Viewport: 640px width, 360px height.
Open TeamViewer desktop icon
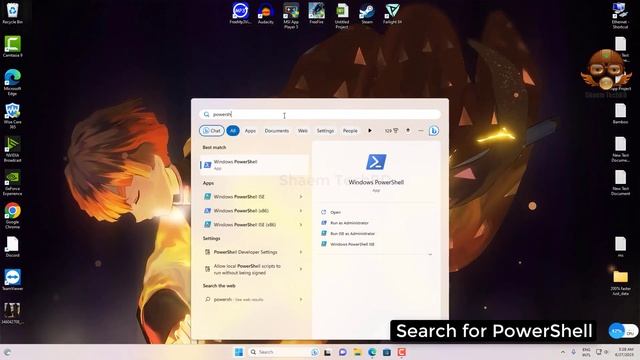tap(12, 280)
